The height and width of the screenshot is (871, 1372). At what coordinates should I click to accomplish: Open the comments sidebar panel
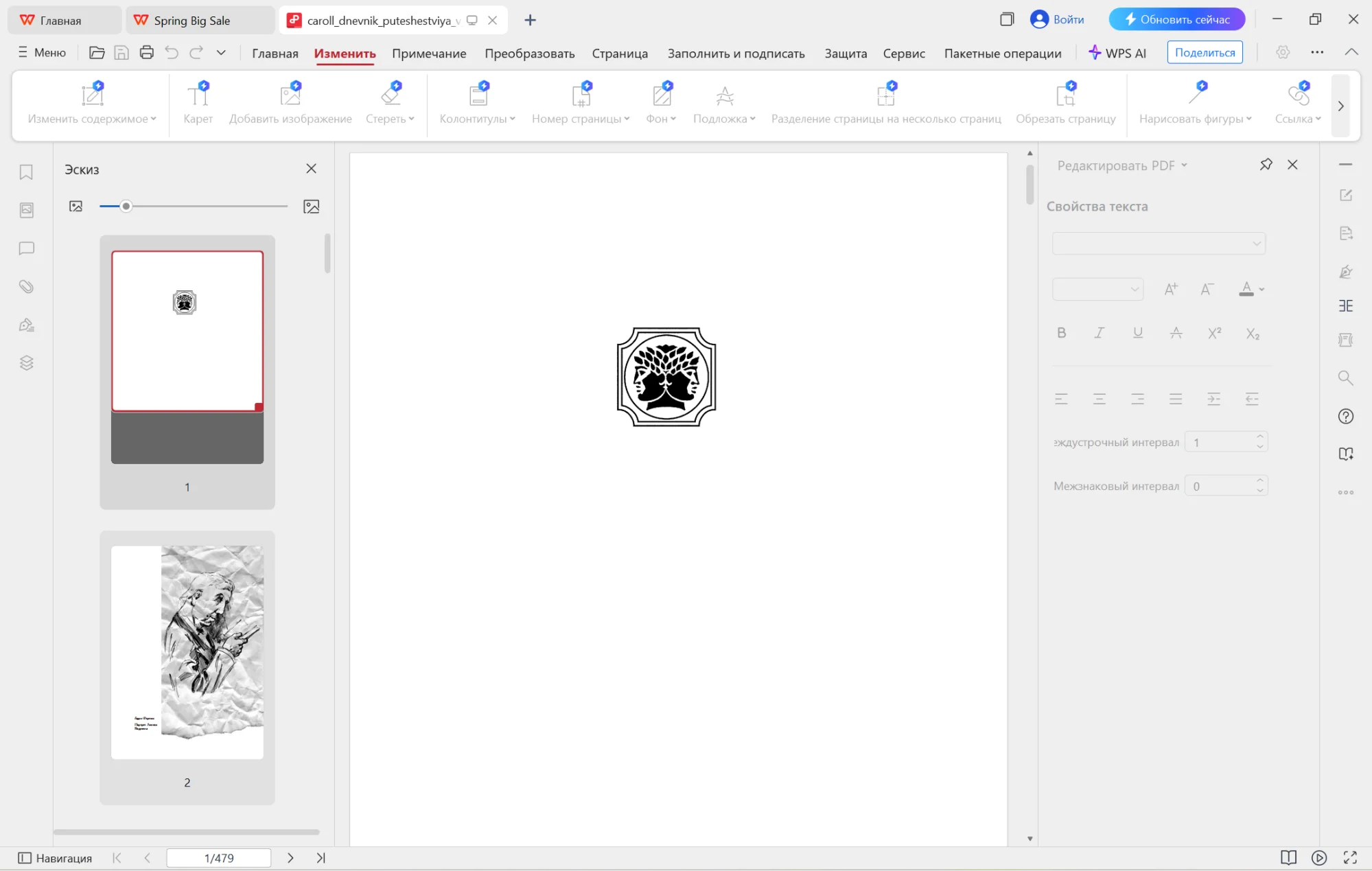click(26, 248)
